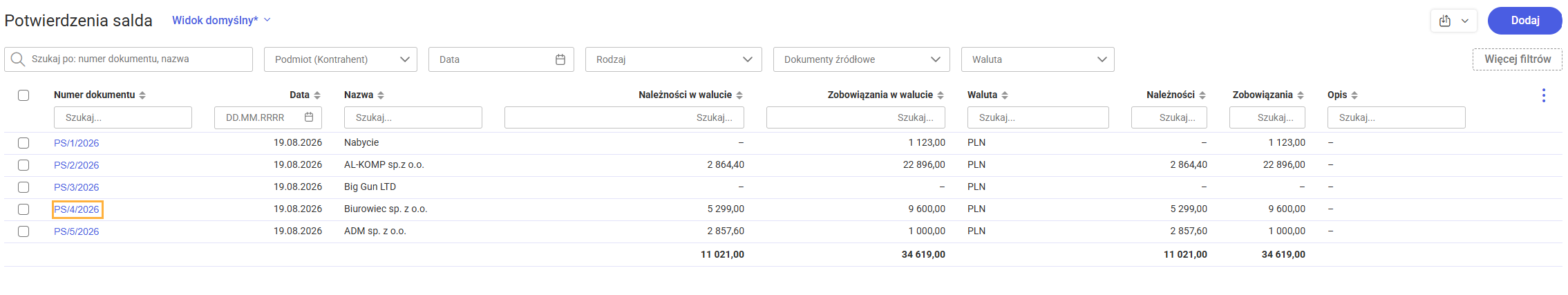Sort by Numer dokumentu column arrows
Image resolution: width=1568 pixels, height=295 pixels.
click(142, 95)
